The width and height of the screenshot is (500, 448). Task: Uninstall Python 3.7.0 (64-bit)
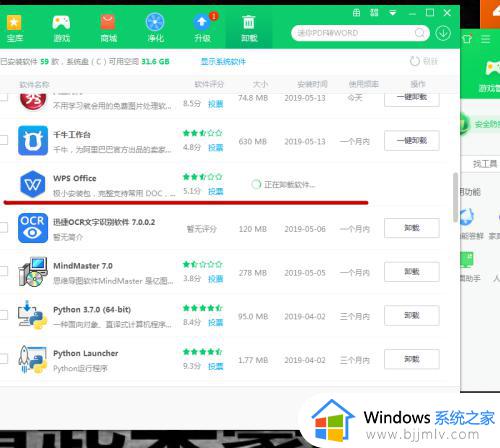point(412,315)
